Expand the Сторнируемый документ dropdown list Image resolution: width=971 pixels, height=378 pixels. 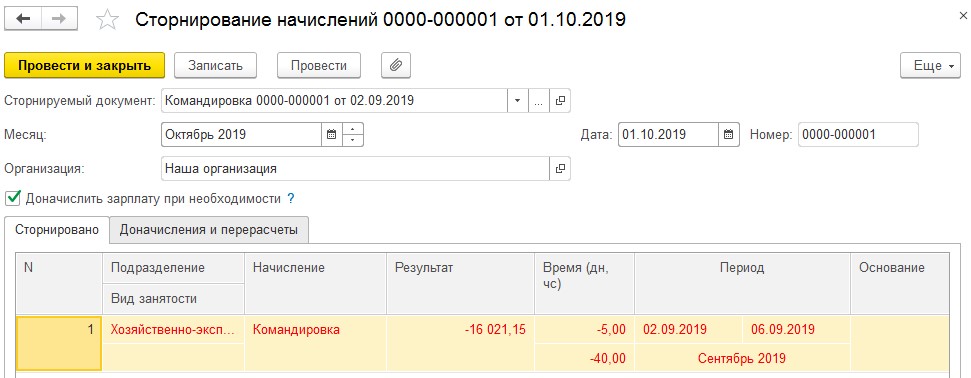tap(518, 100)
